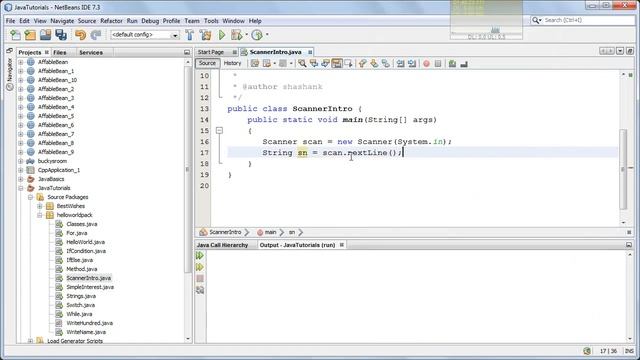
Task: Click the Clean and Build icon
Action: click(206, 35)
